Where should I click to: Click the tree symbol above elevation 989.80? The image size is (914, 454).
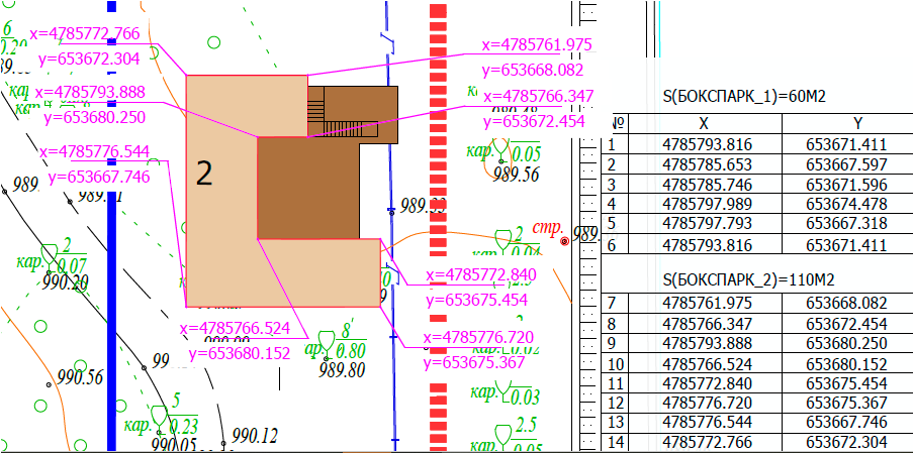[x=325, y=340]
